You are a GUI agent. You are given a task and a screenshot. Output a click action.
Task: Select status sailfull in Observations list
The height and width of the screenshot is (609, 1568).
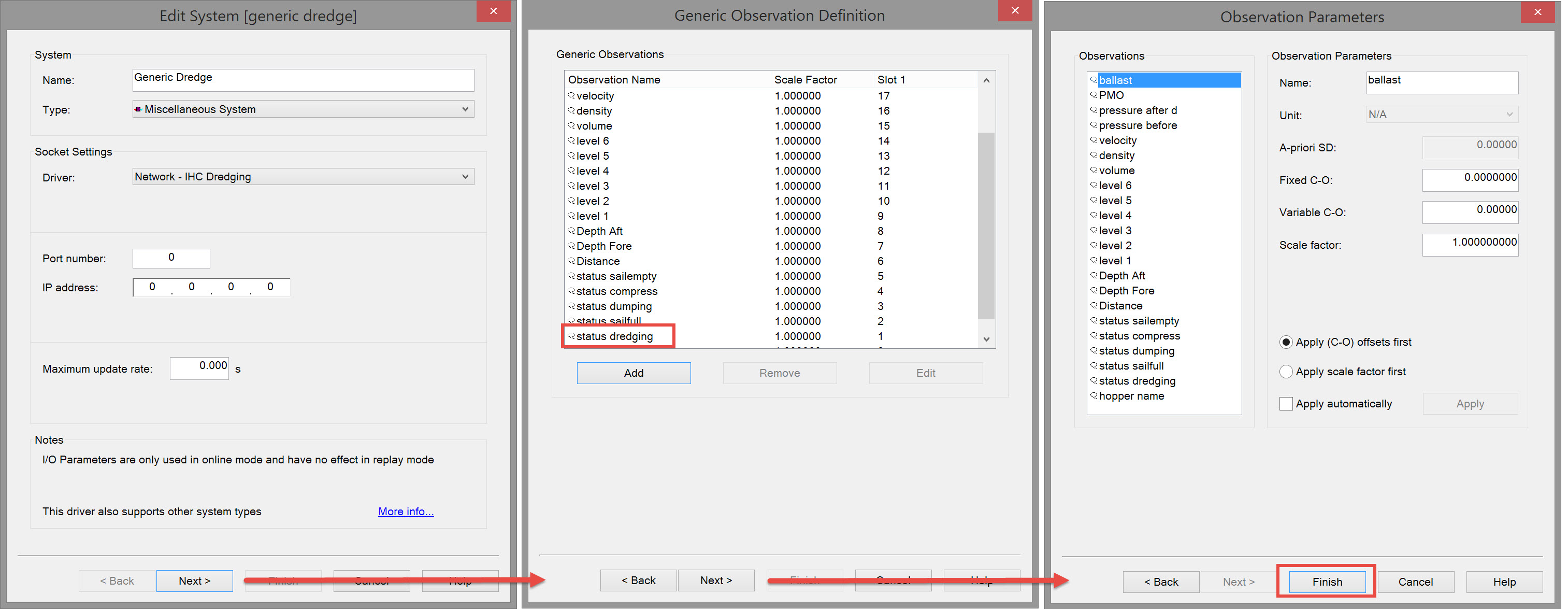pos(1131,366)
